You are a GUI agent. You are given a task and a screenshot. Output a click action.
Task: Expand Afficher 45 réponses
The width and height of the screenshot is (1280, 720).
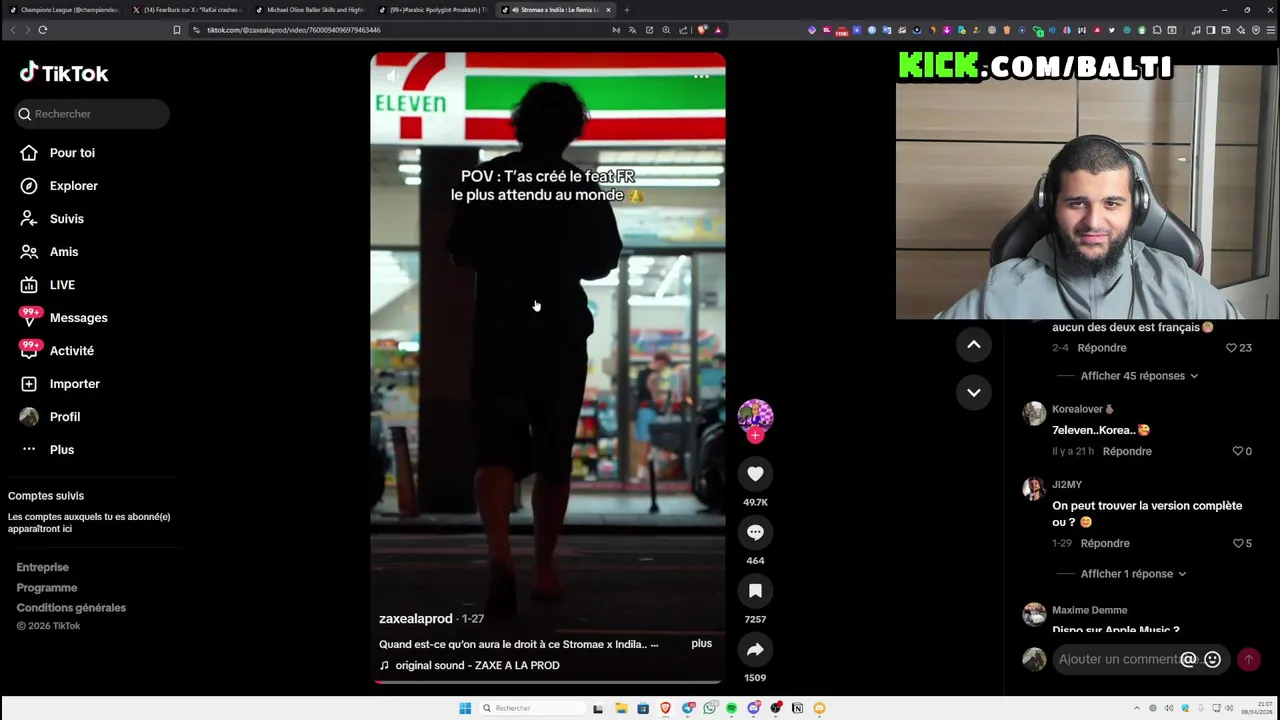point(1139,376)
